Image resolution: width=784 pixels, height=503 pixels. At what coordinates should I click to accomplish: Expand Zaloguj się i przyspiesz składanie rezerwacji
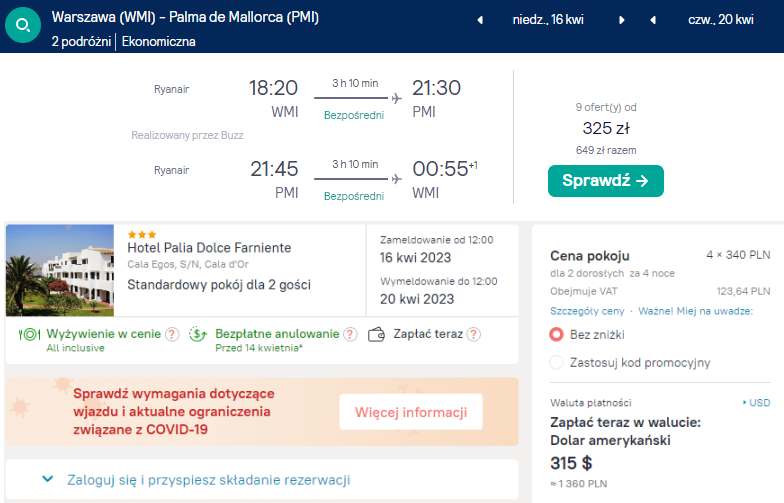coord(48,480)
